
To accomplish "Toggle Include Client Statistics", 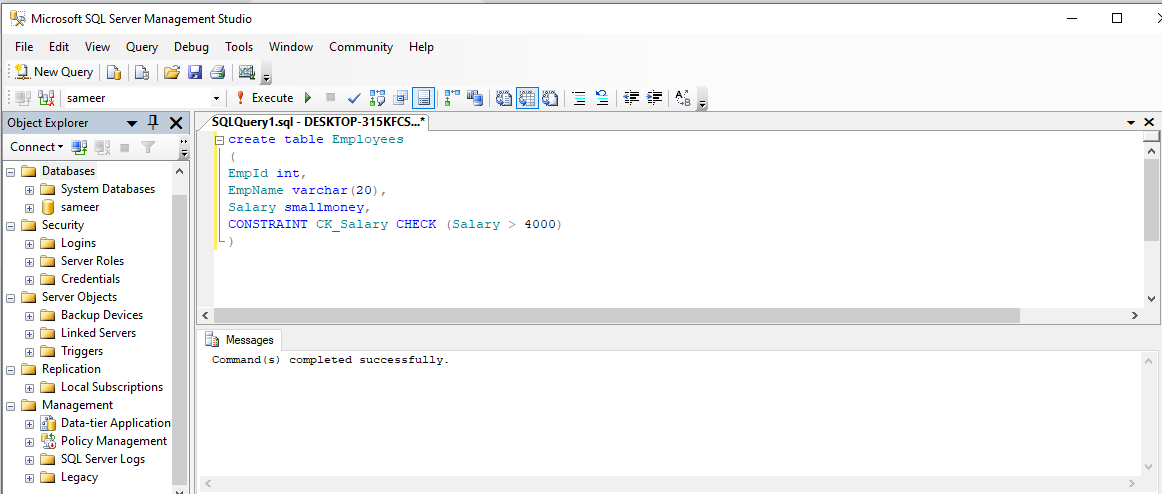I will click(x=475, y=98).
